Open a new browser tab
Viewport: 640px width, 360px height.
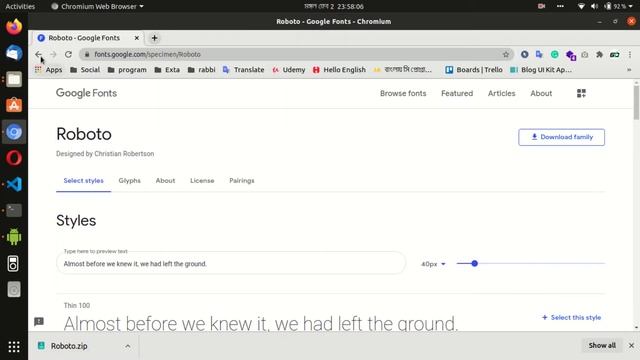click(x=154, y=38)
